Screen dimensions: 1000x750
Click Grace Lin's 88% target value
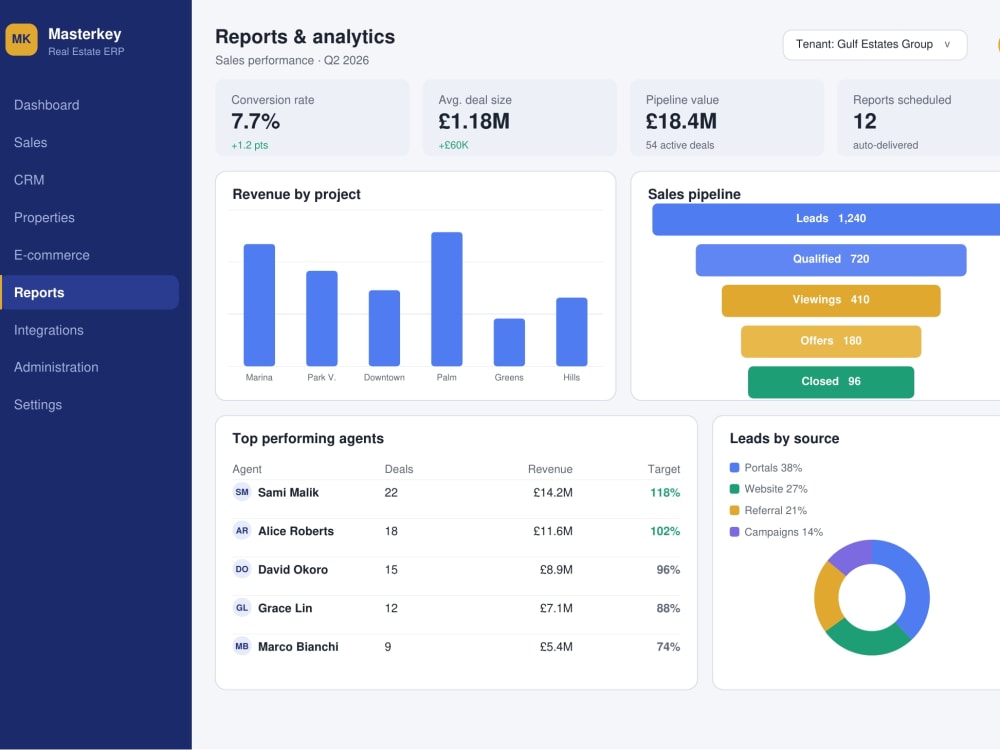click(x=668, y=608)
